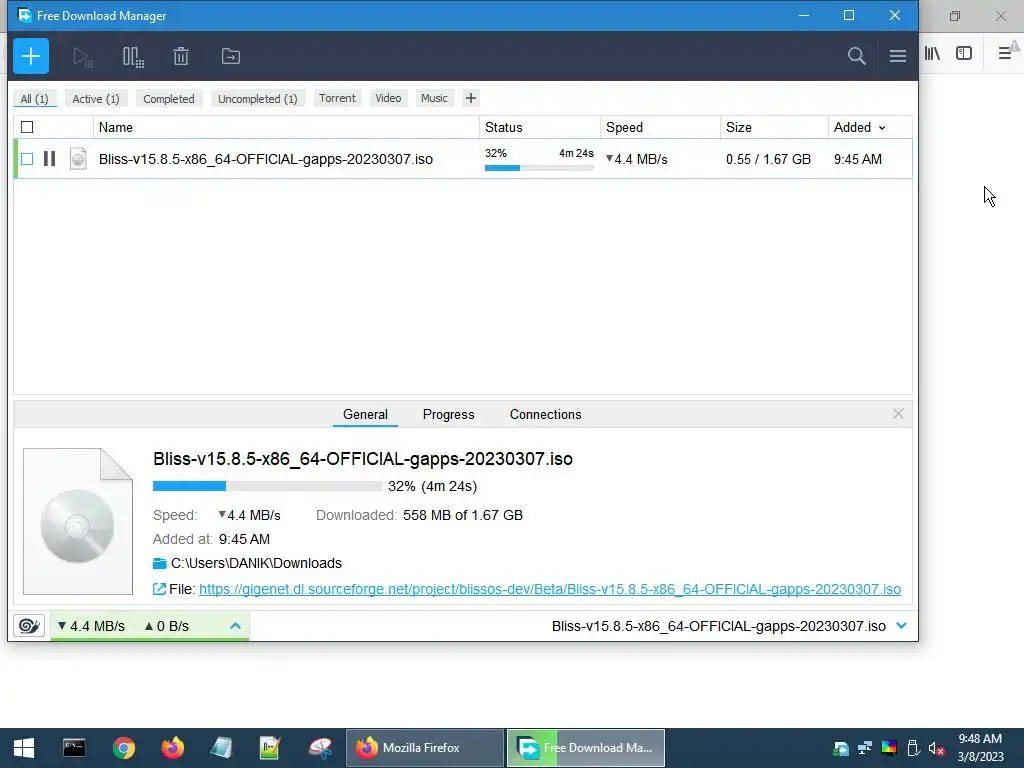Sort by the Size column header
The width and height of the screenshot is (1024, 768).
click(774, 127)
